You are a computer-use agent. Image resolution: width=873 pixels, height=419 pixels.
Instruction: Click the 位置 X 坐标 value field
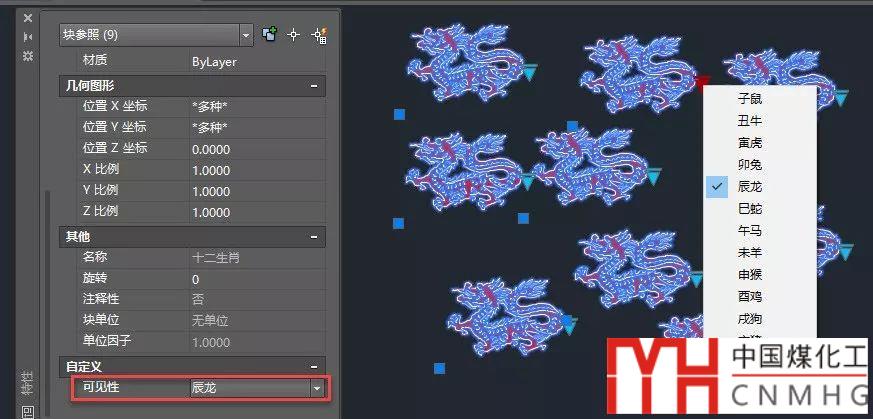[257, 106]
